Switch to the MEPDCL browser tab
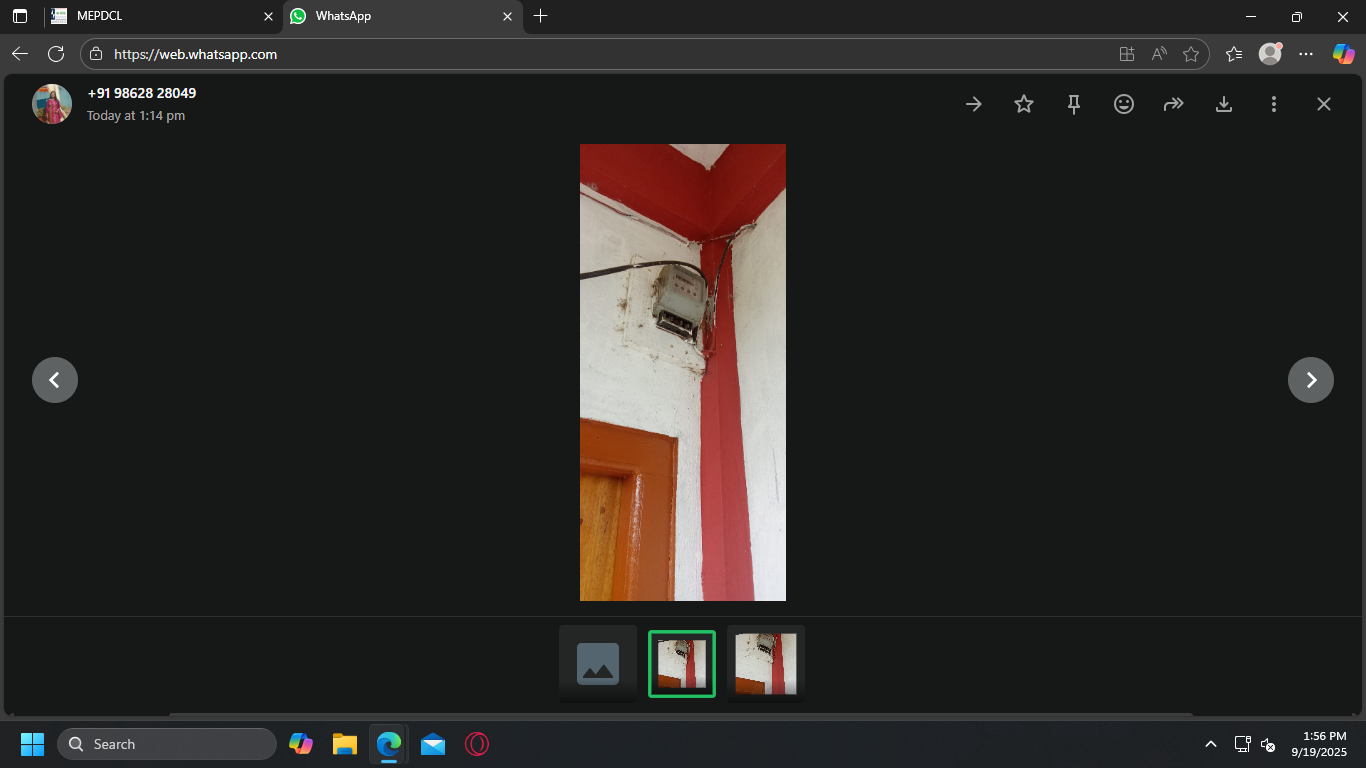This screenshot has height=768, width=1366. [161, 16]
